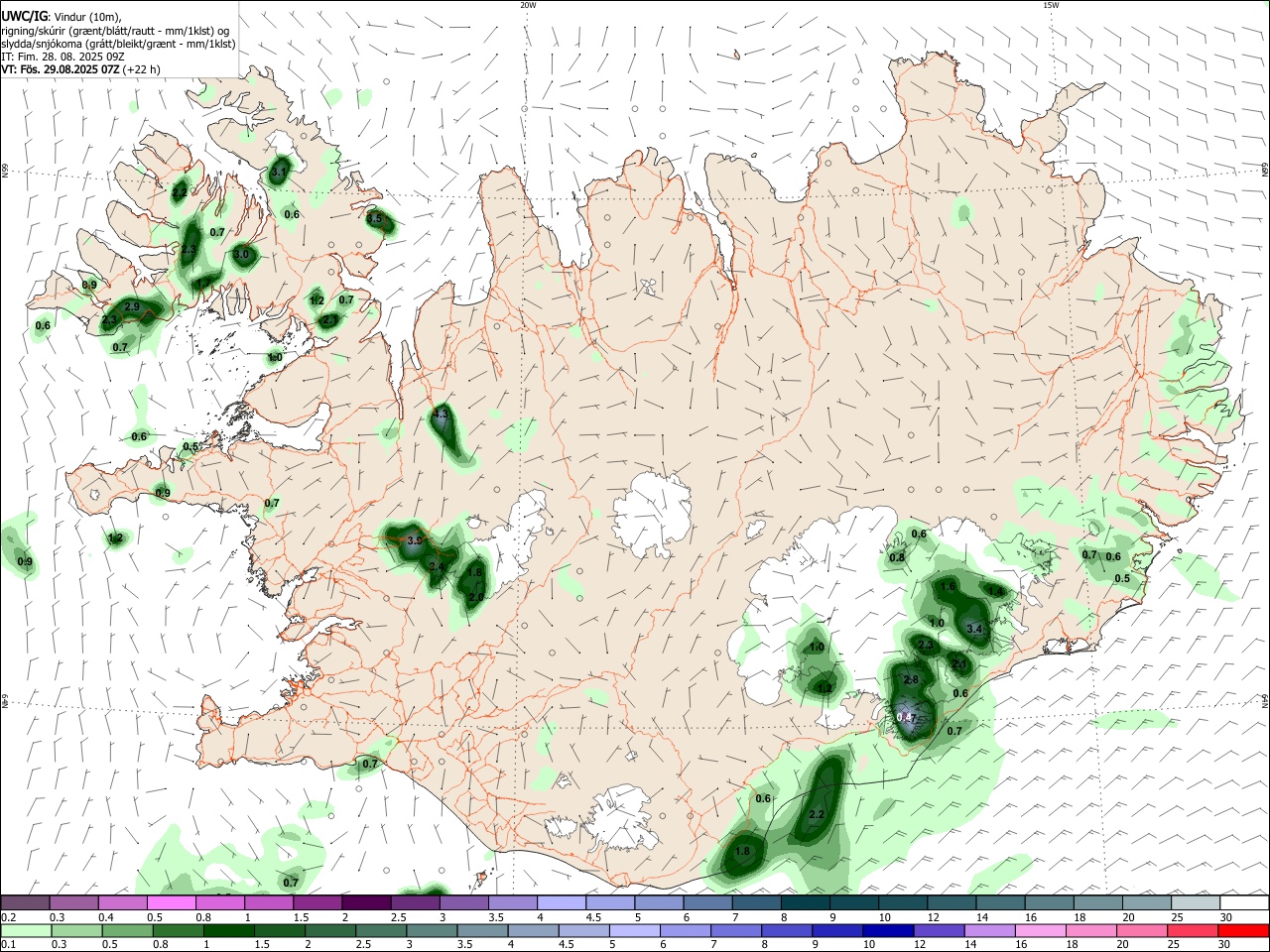
Task: Pick the dark teal snow-scale swatch between 8 and 9
Action: pyautogui.click(x=807, y=902)
